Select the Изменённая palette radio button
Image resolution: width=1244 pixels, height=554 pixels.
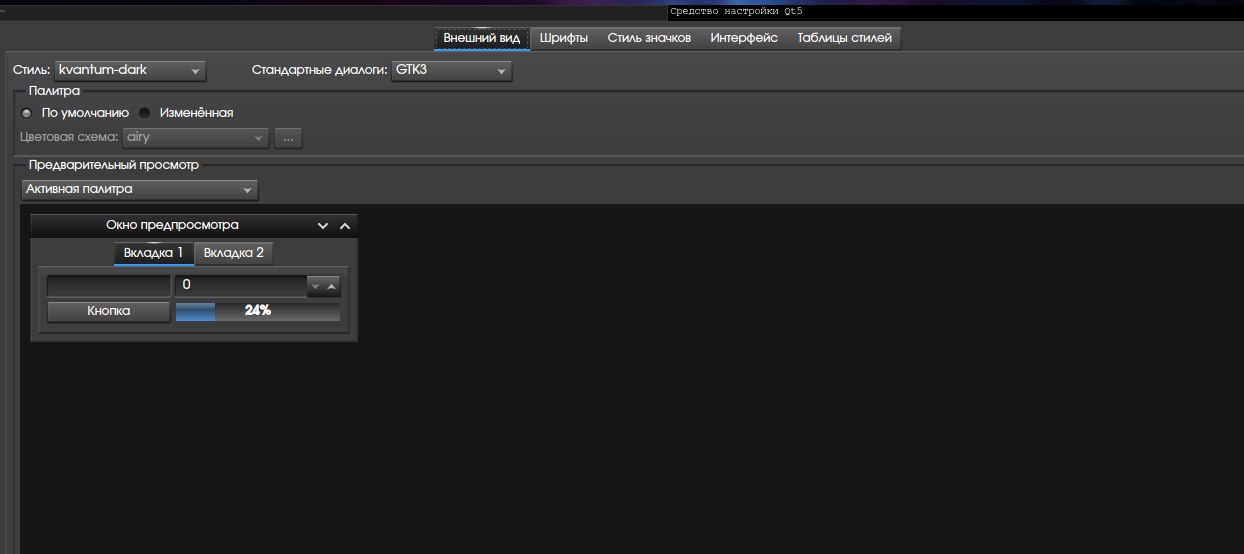[x=185, y=113]
